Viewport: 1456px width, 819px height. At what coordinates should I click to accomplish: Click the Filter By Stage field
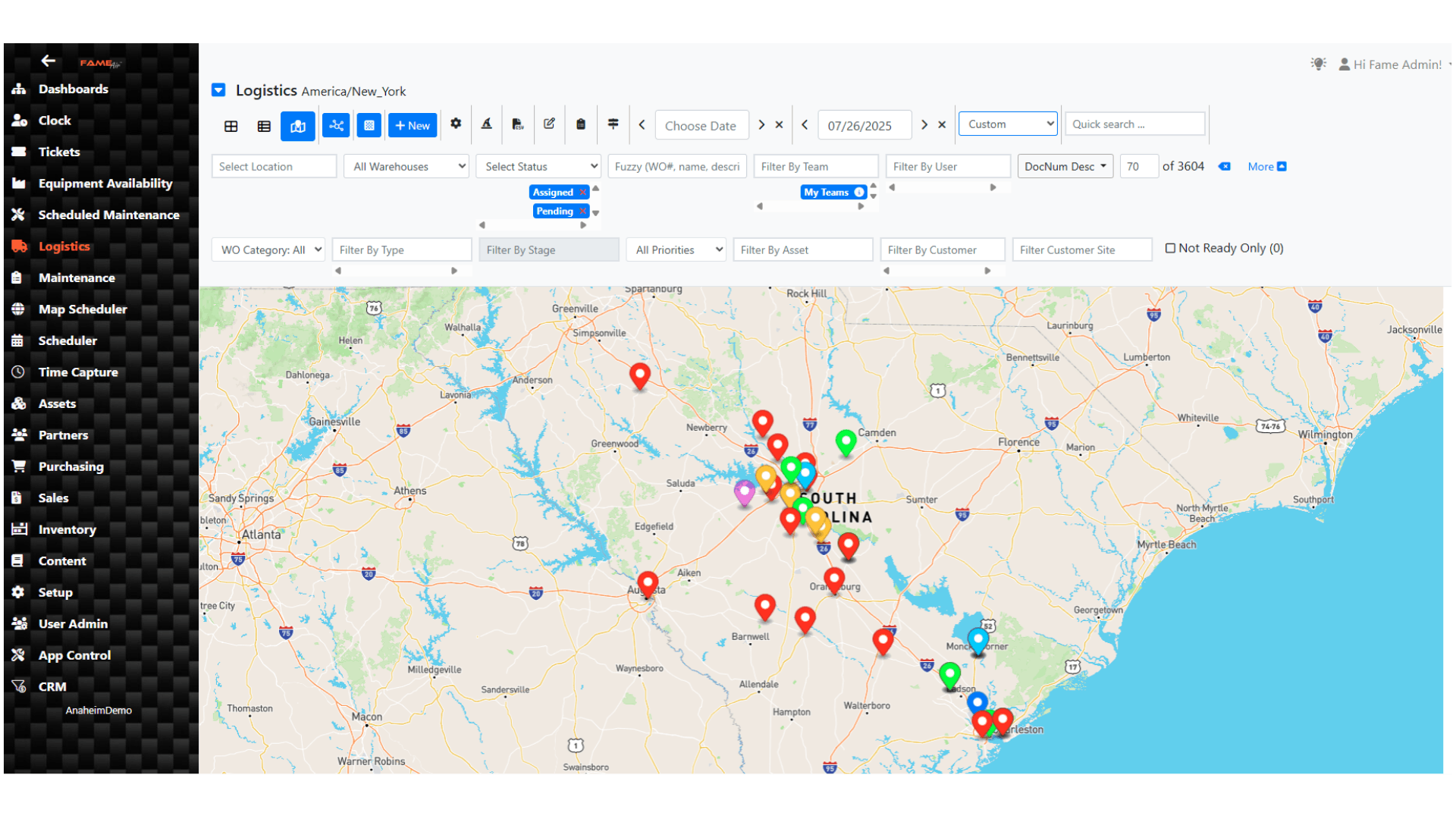[549, 249]
